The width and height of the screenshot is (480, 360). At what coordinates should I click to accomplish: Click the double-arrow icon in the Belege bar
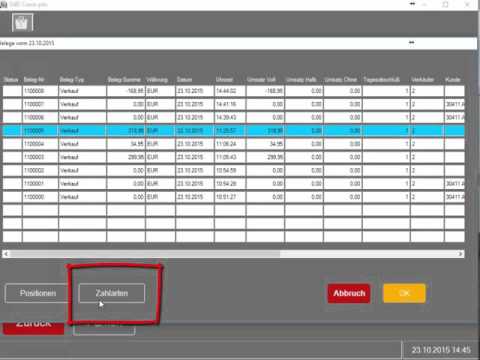point(412,43)
